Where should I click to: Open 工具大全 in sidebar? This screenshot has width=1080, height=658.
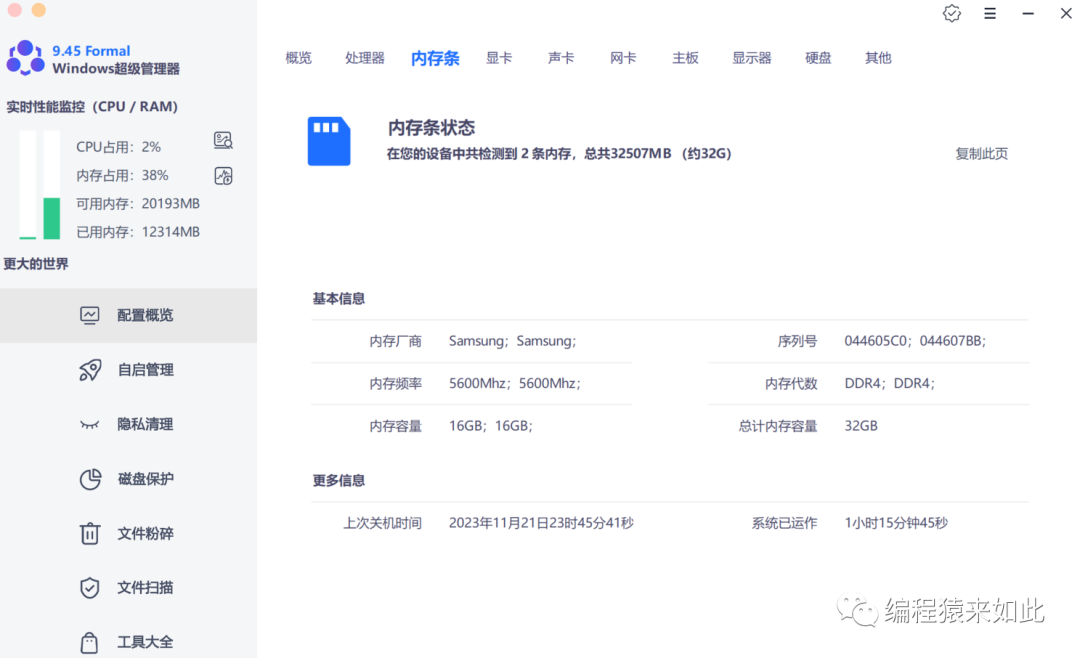[128, 642]
